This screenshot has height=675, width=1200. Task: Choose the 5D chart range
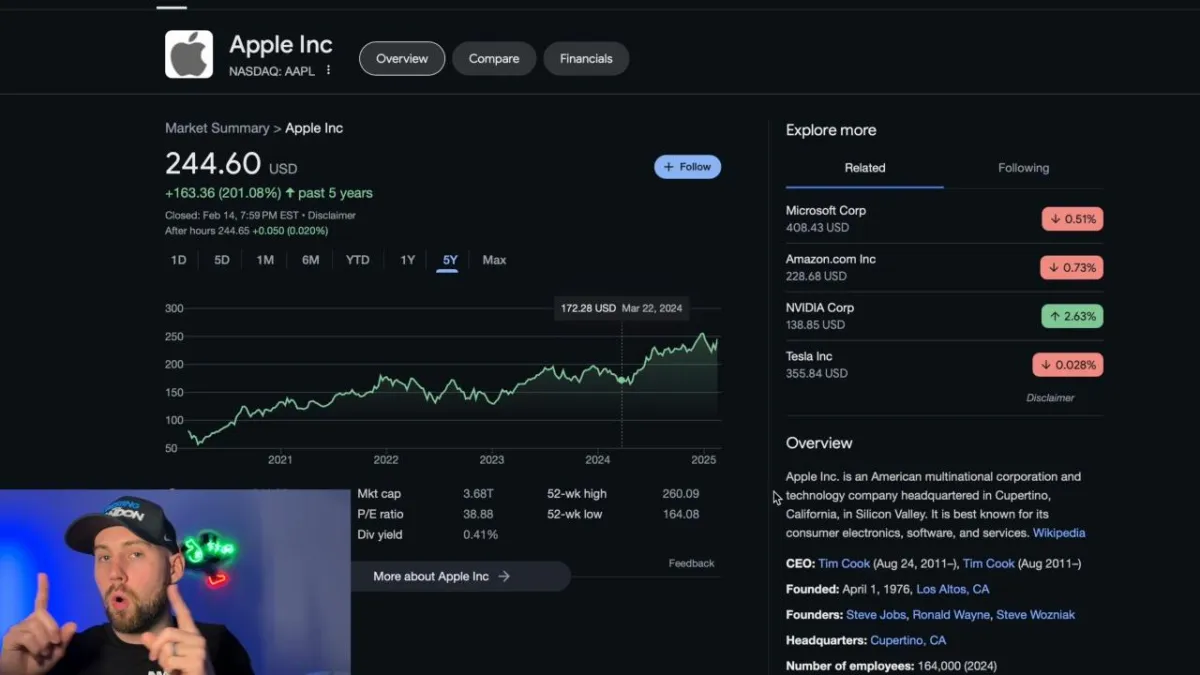[x=222, y=260]
